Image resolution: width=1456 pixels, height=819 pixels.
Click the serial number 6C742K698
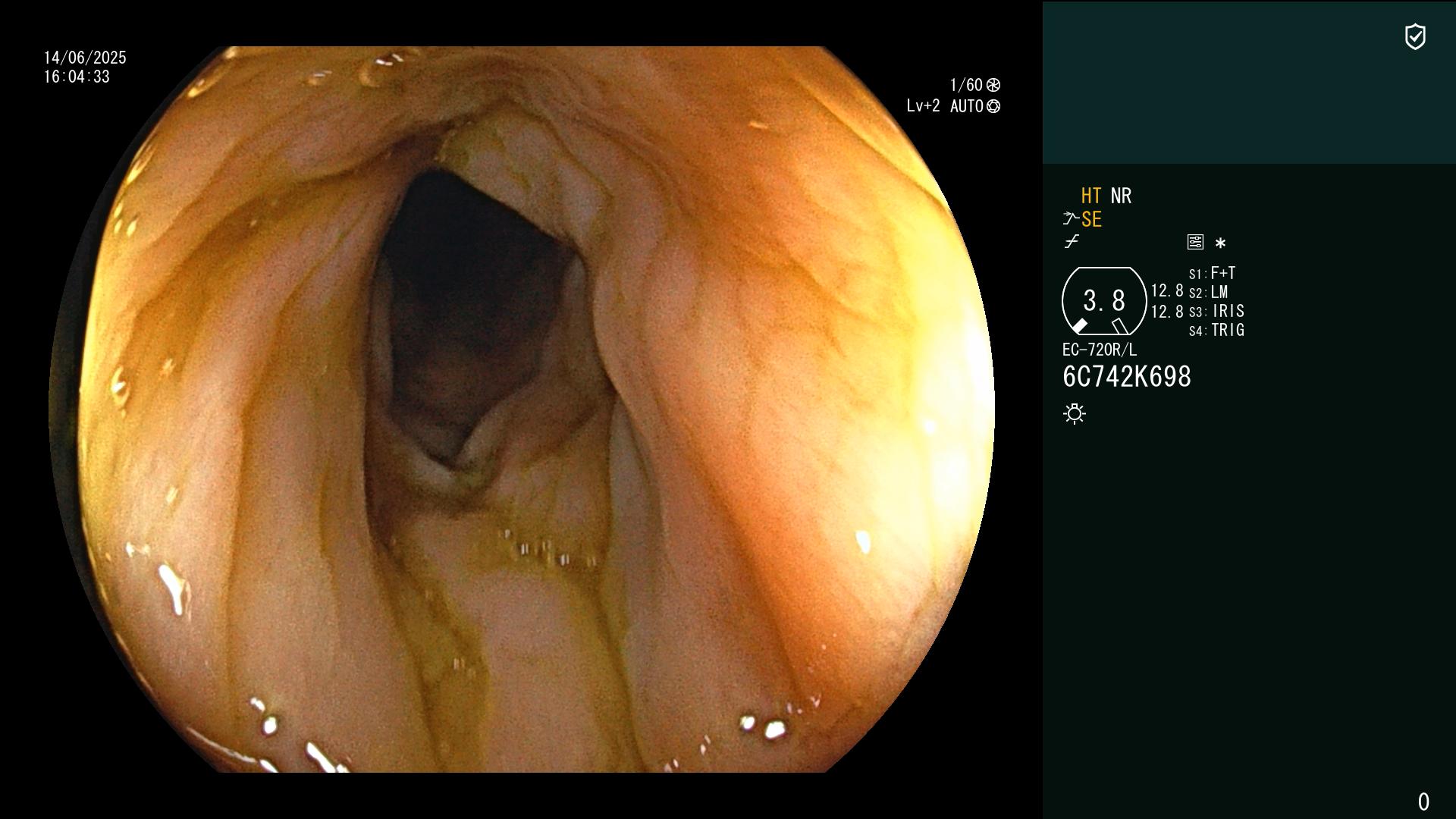[1127, 377]
